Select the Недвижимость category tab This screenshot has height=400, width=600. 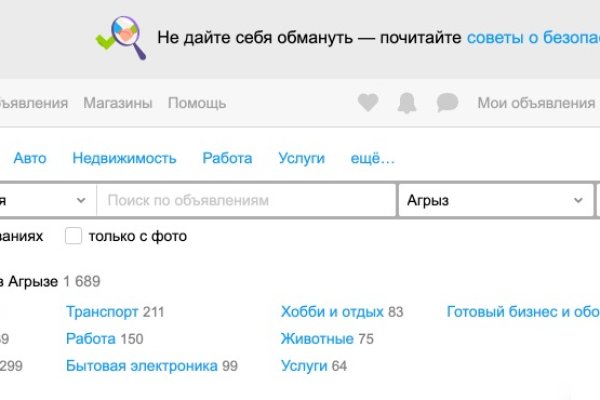coord(124,158)
